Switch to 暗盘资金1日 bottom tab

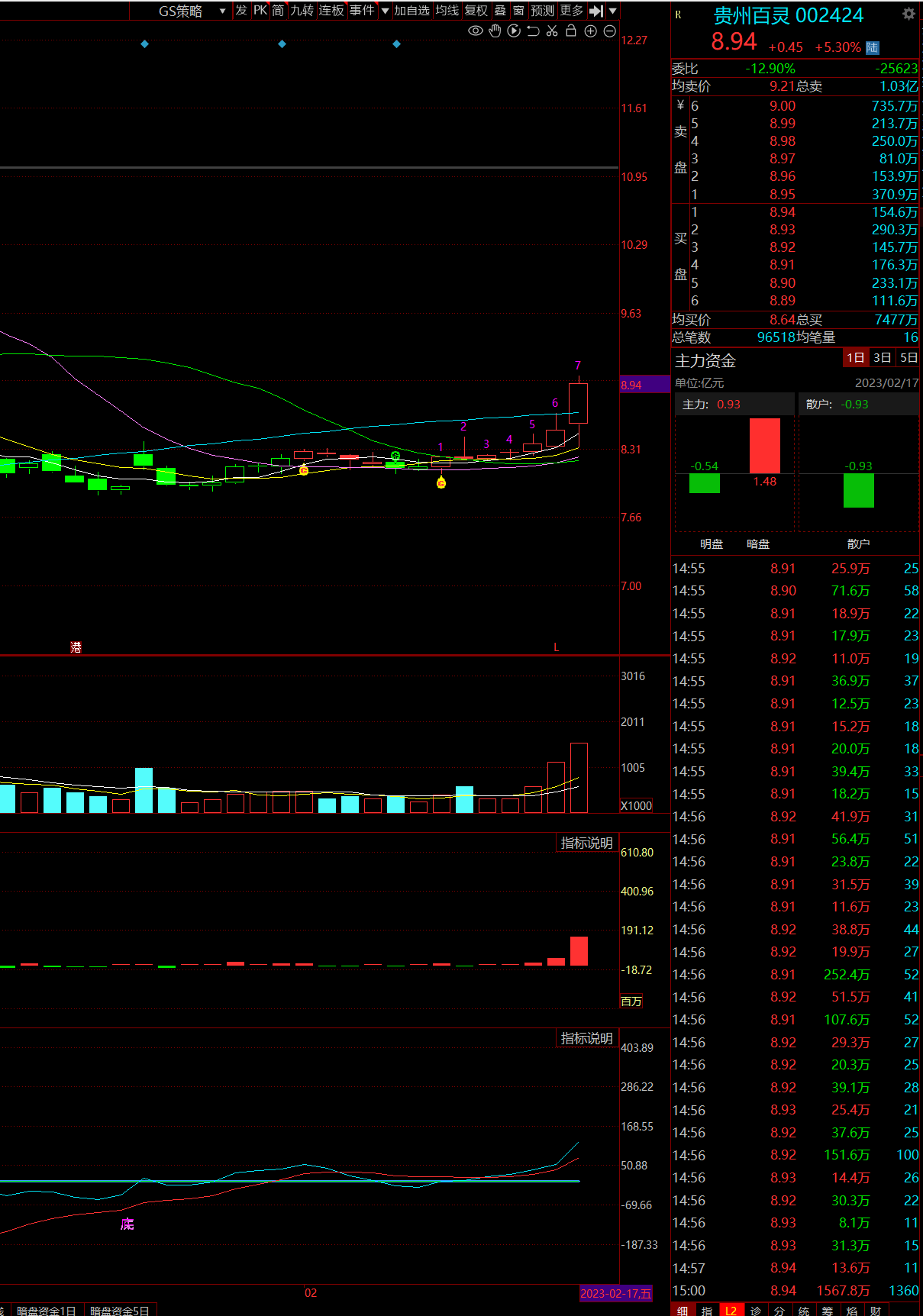pyautogui.click(x=46, y=1310)
